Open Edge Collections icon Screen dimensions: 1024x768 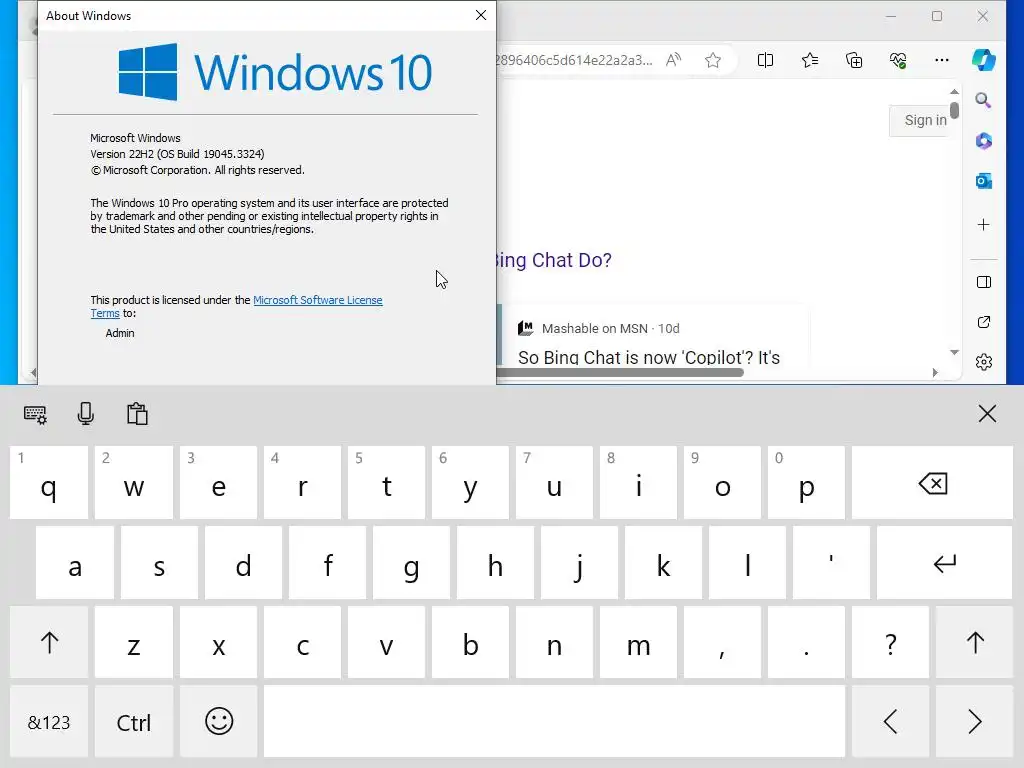click(854, 60)
